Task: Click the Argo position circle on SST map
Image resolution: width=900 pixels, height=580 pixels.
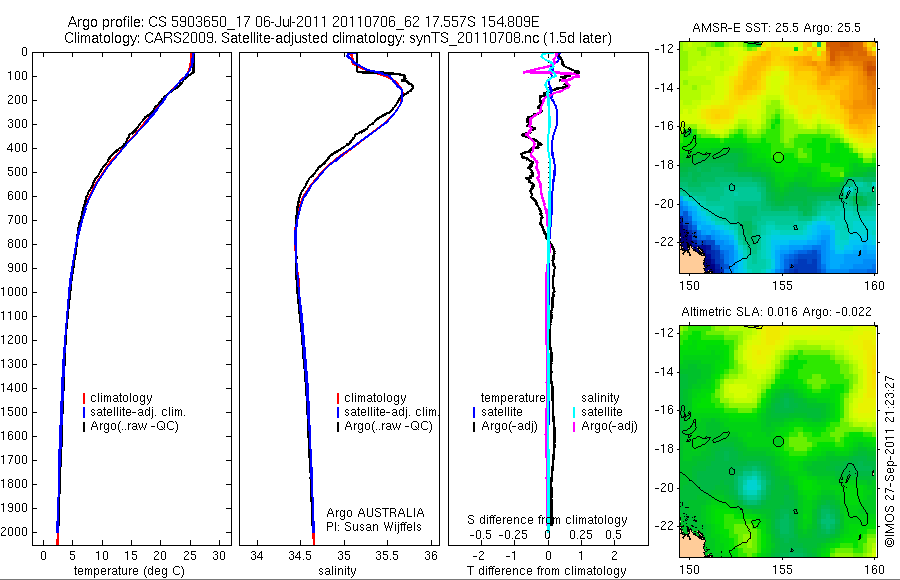Action: pyautogui.click(x=778, y=157)
